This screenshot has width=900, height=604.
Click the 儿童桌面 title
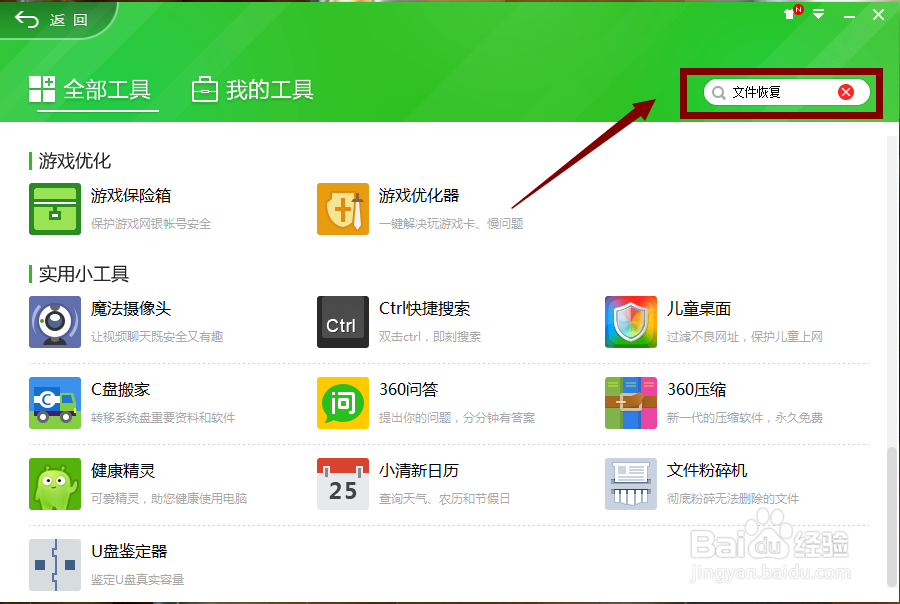(x=699, y=309)
